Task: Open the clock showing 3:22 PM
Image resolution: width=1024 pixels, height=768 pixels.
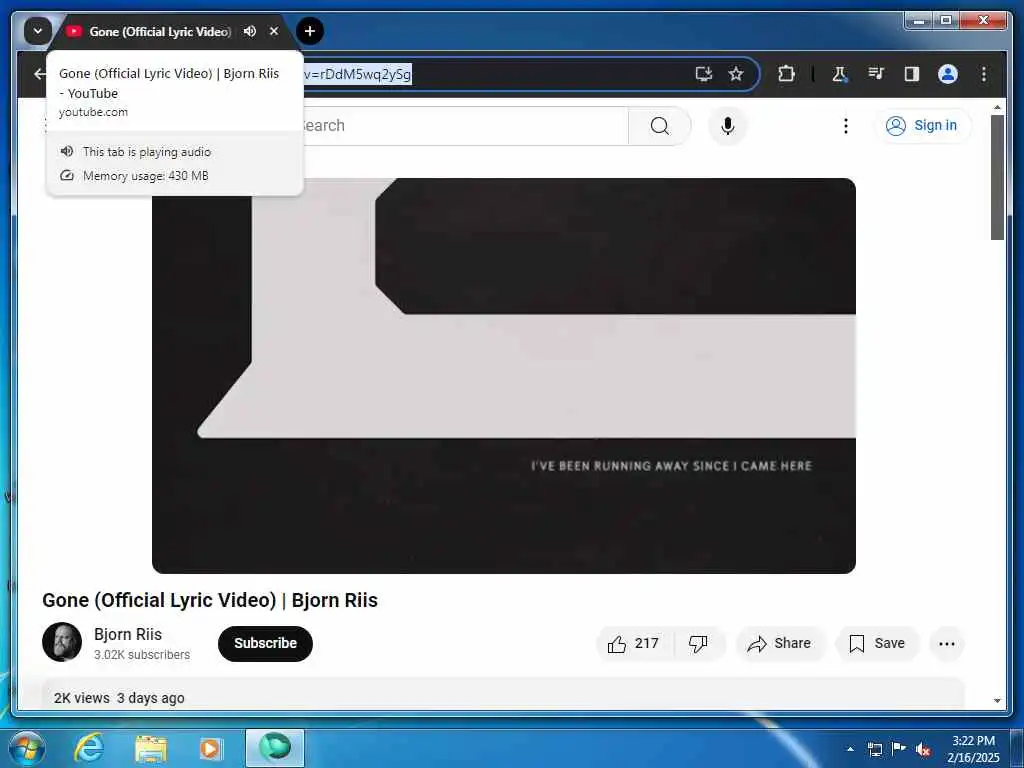Action: point(973,749)
